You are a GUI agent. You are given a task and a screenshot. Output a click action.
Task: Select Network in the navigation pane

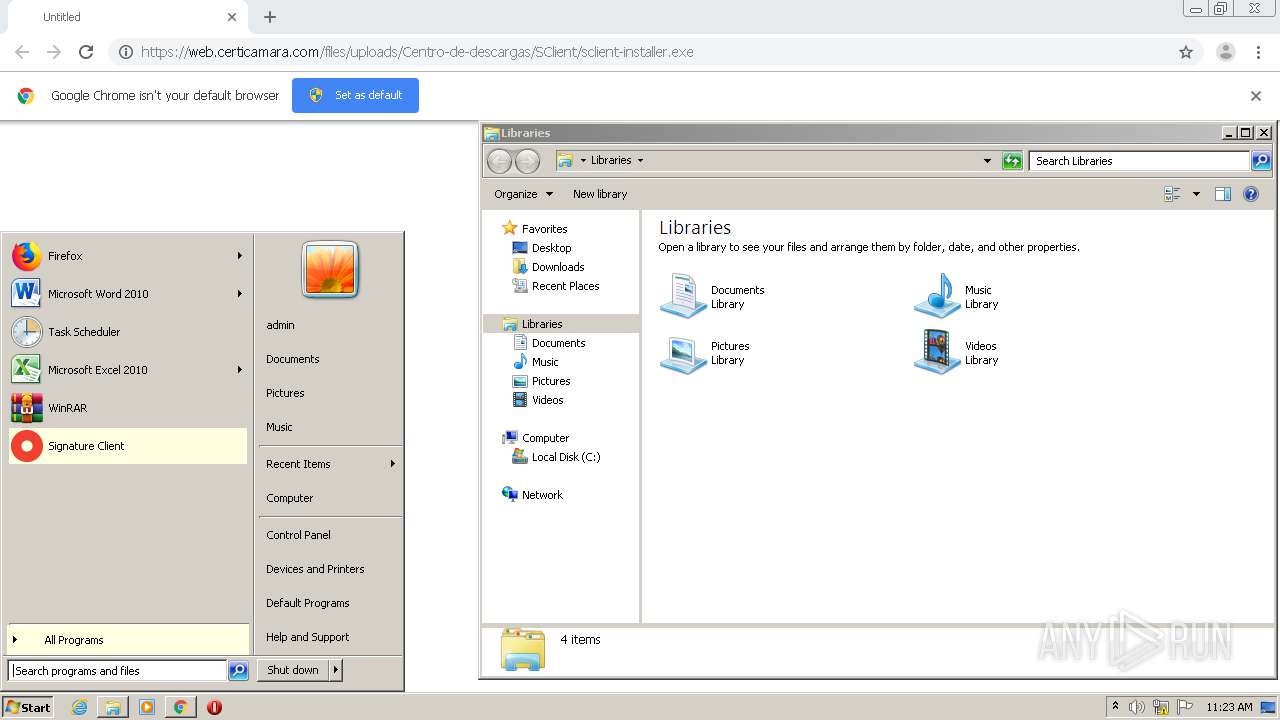click(x=542, y=495)
